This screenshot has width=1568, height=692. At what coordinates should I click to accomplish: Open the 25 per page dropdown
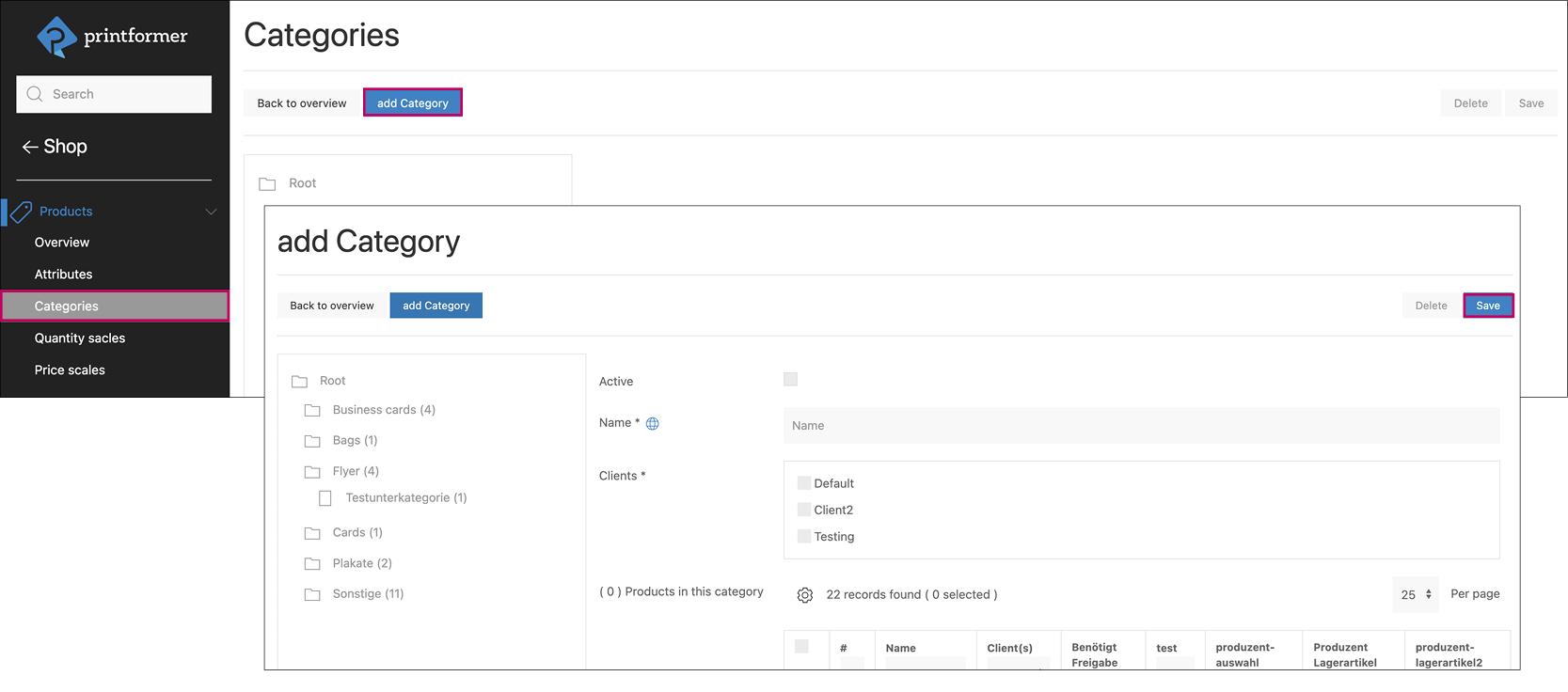click(x=1415, y=594)
